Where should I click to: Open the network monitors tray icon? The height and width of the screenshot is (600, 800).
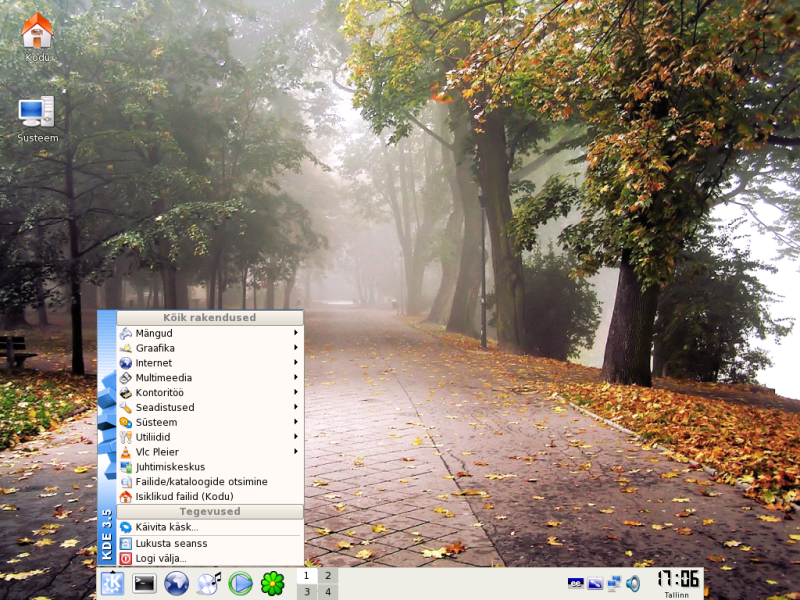coord(614,583)
